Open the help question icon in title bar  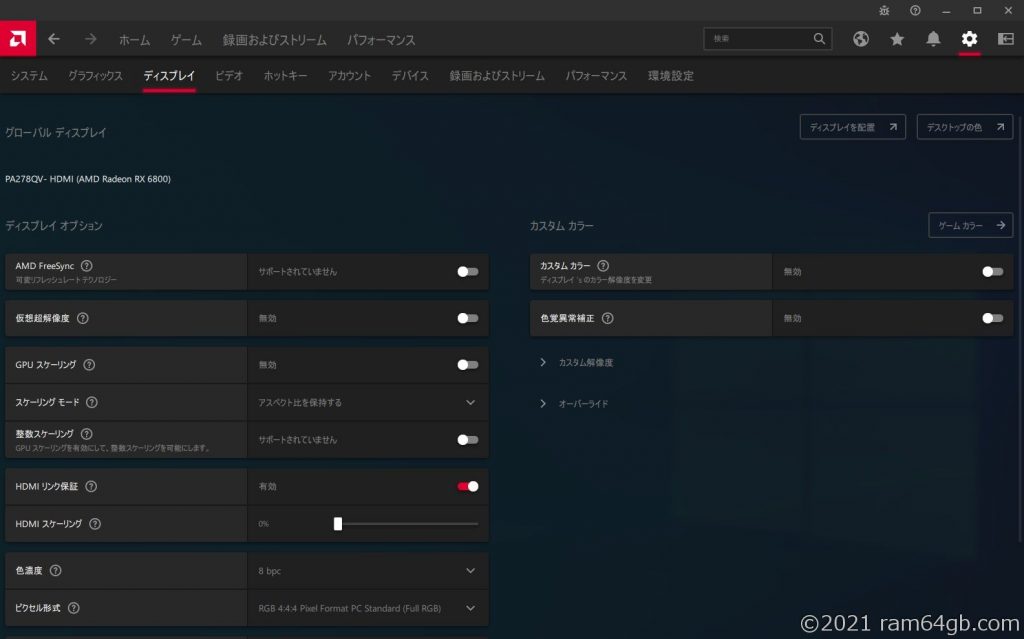(x=915, y=10)
